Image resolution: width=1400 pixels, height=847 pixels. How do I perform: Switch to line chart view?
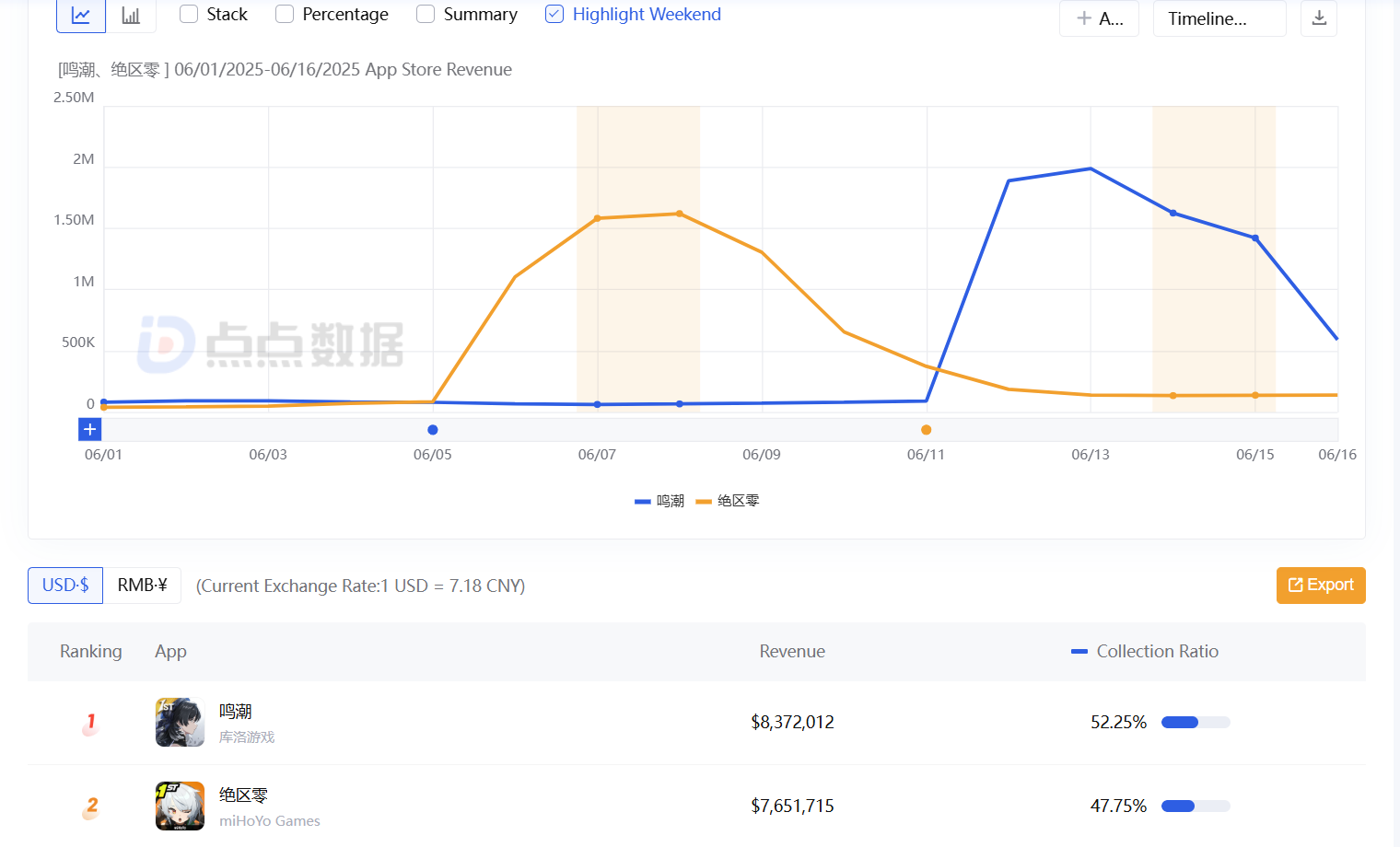point(81,16)
